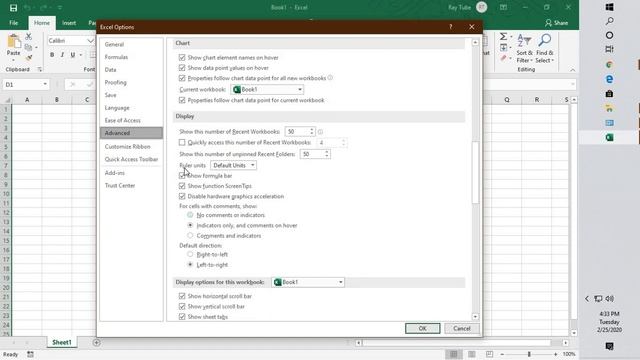Toggle Properties follow chart data point for current workbook
The height and width of the screenshot is (360, 640).
(182, 100)
